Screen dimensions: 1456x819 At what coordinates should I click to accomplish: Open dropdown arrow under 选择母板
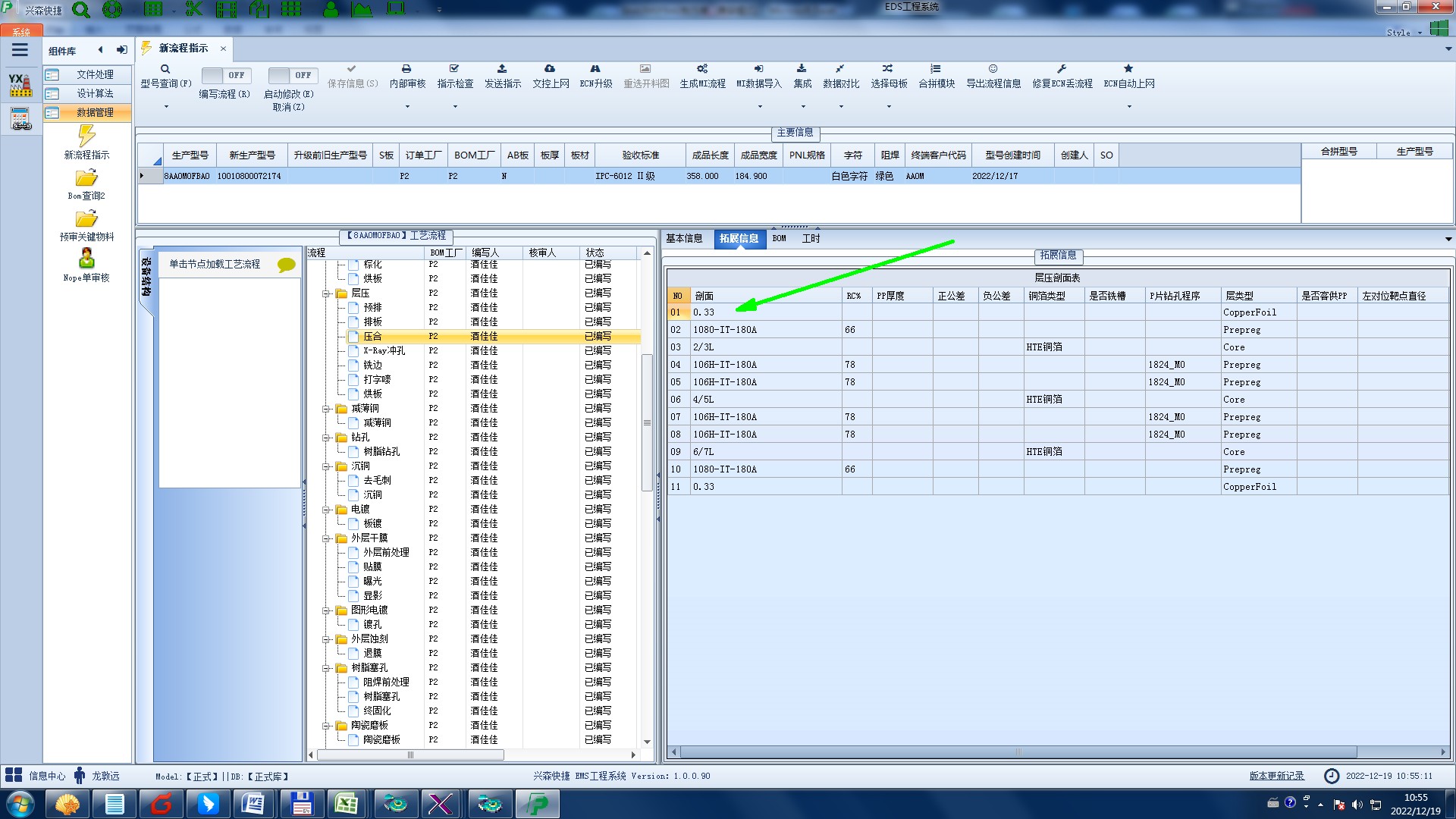(889, 107)
